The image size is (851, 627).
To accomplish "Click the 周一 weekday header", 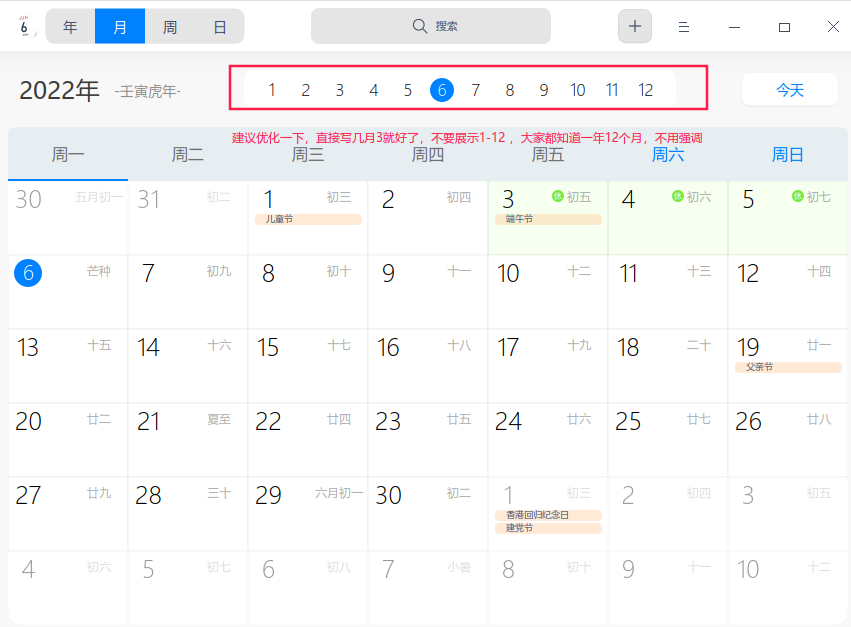I will click(x=68, y=155).
